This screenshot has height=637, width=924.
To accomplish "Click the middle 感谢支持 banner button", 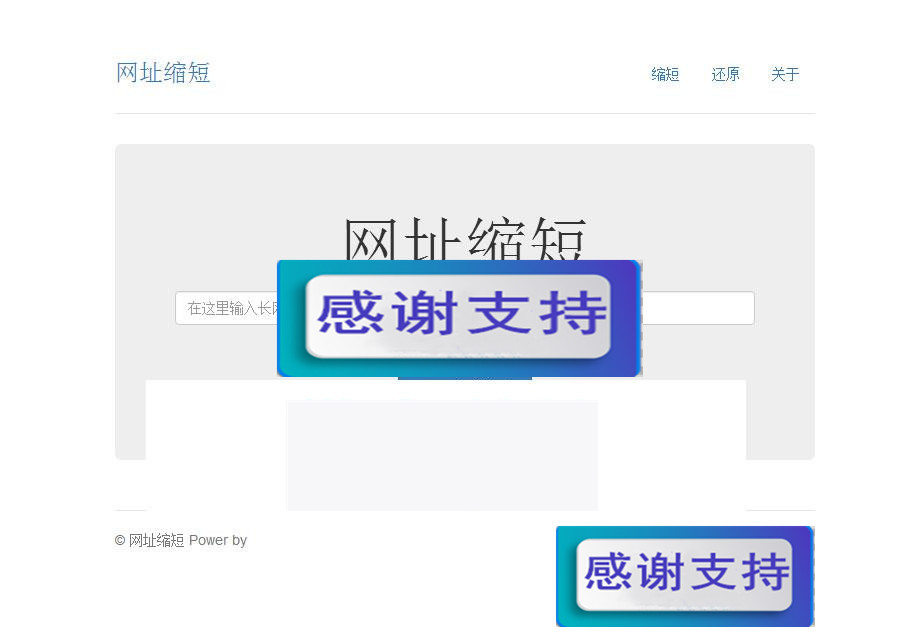I will [459, 317].
